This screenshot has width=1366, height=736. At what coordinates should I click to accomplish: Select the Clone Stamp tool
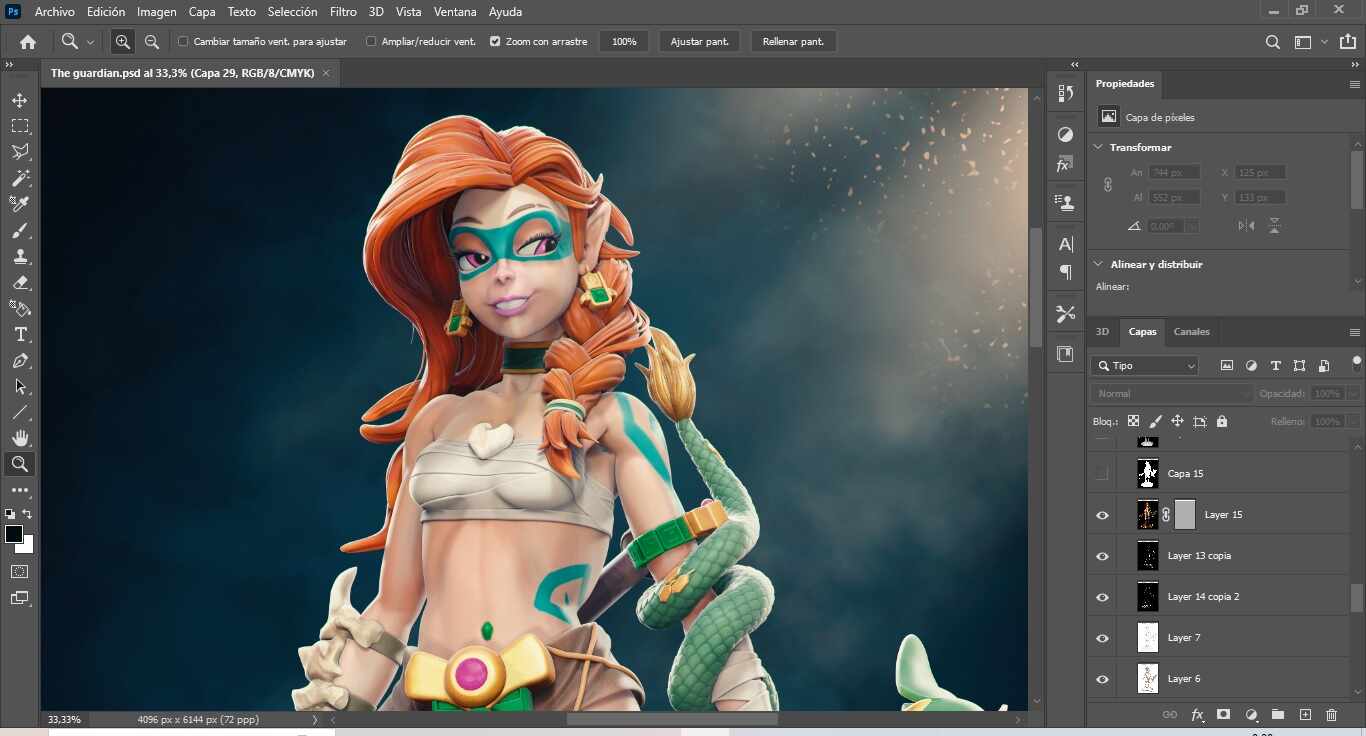click(x=20, y=257)
